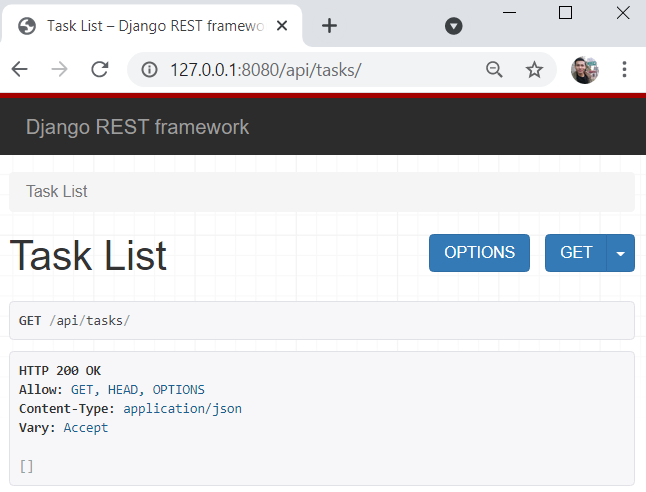Click the application/json content type value
The image size is (646, 492).
183,408
